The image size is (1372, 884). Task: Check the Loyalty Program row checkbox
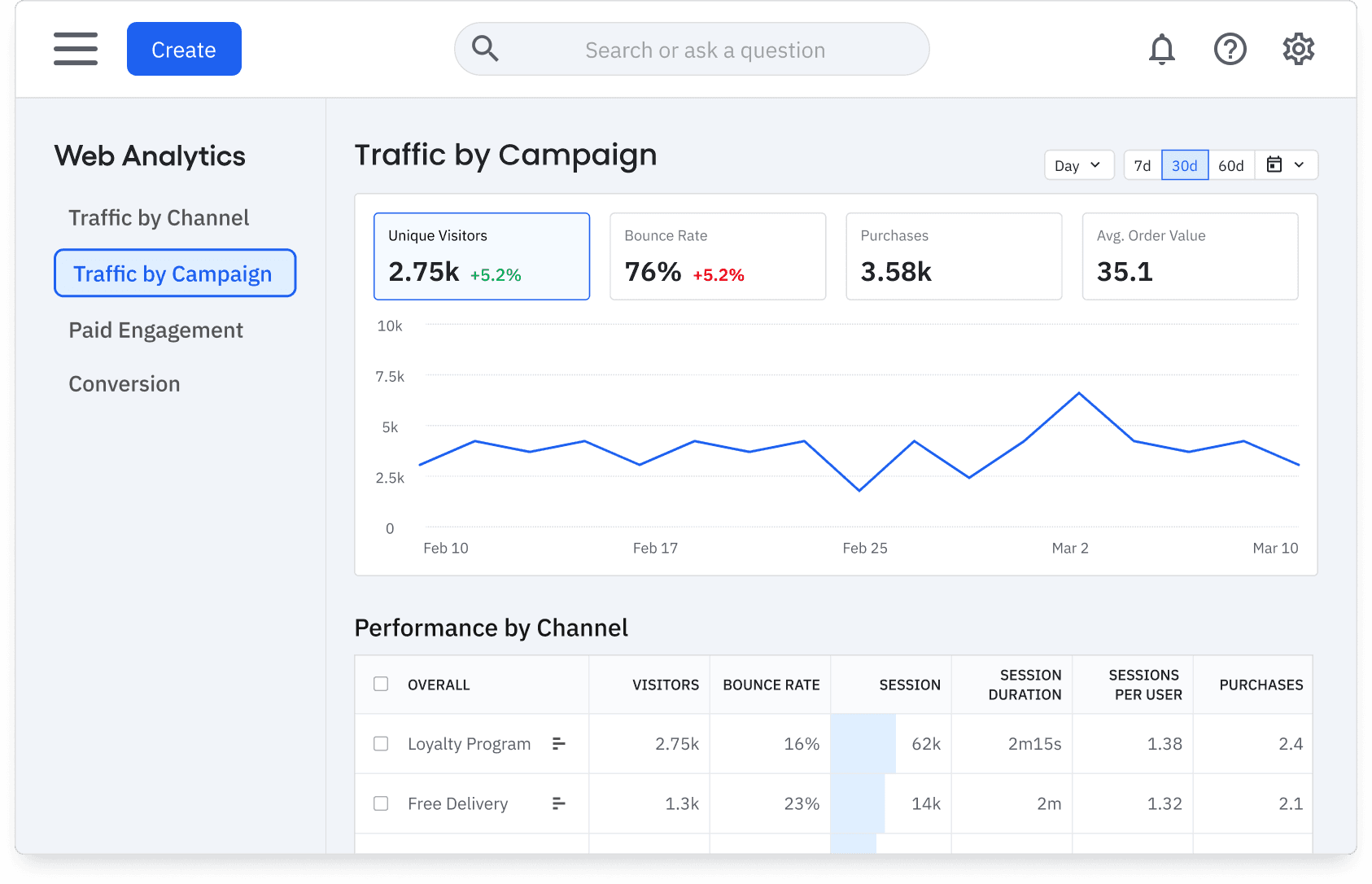pos(381,743)
